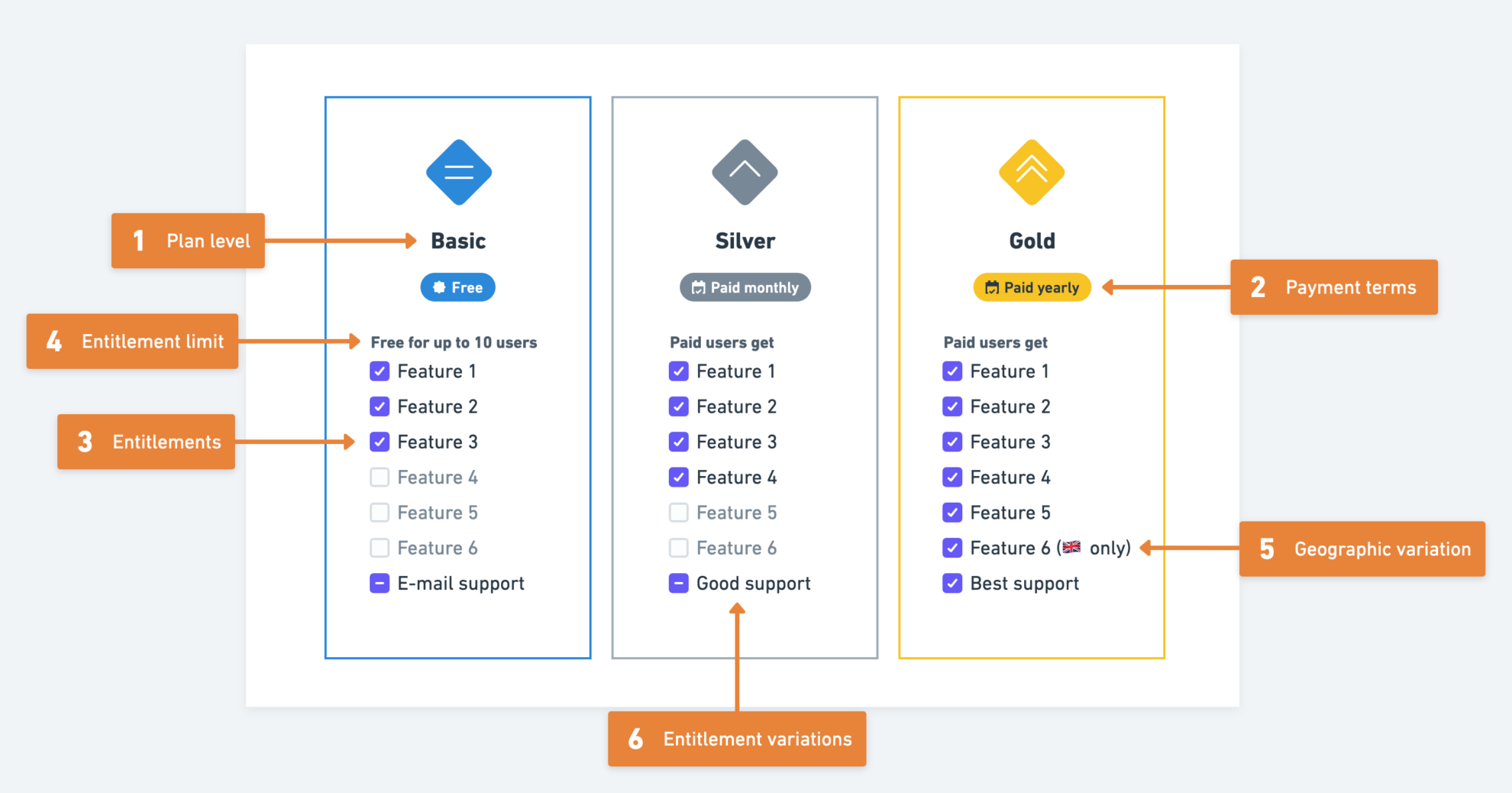Uncheck Best support in the Gold plan
The width and height of the screenshot is (1512, 793).
952,583
